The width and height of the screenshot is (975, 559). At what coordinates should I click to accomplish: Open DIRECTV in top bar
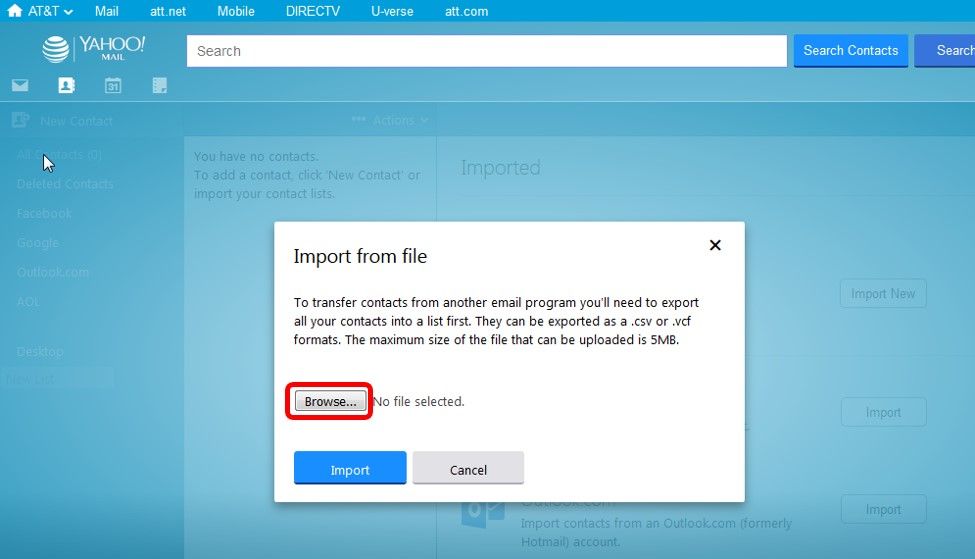[313, 11]
